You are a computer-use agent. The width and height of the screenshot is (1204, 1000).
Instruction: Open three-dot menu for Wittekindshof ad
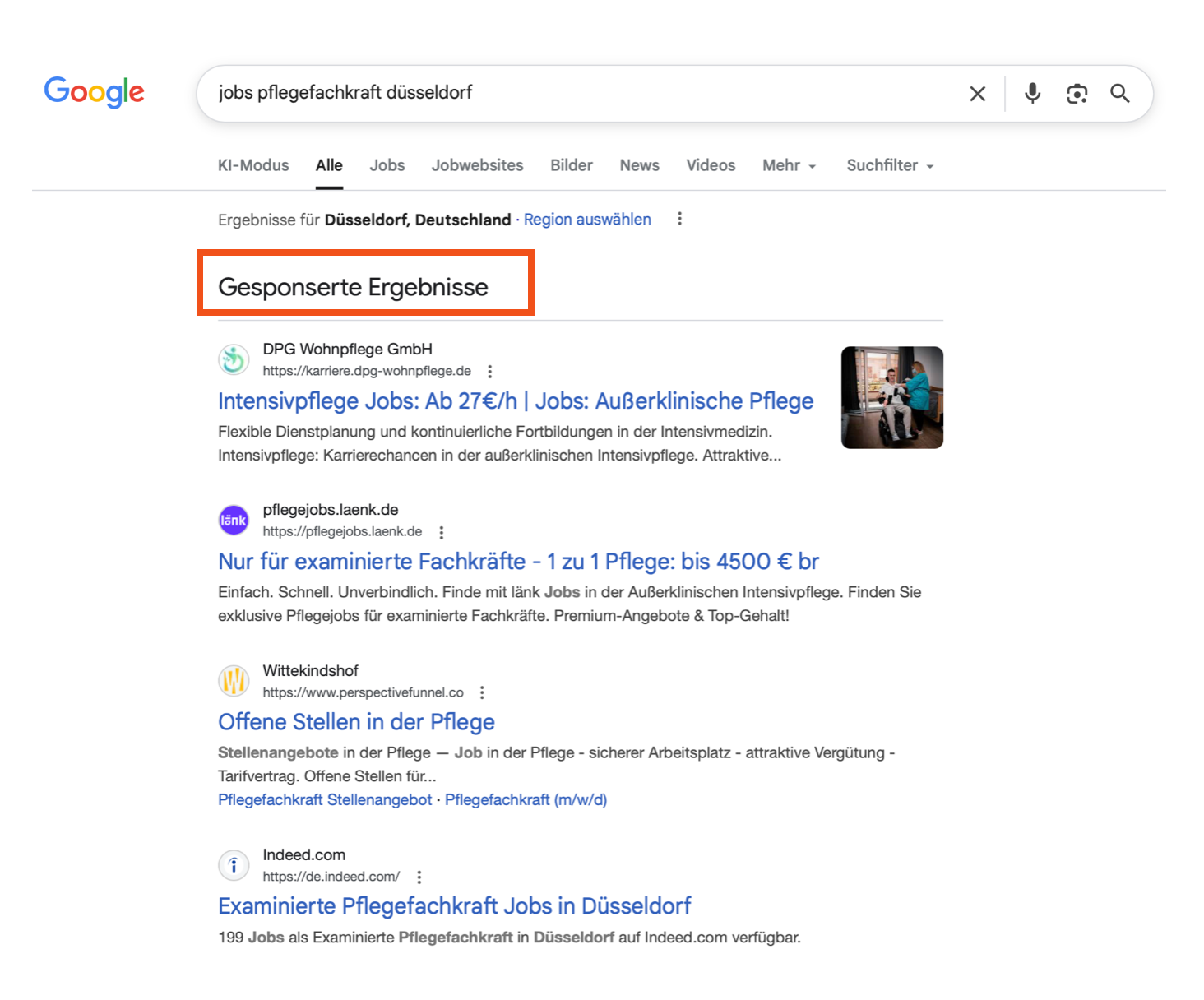483,692
